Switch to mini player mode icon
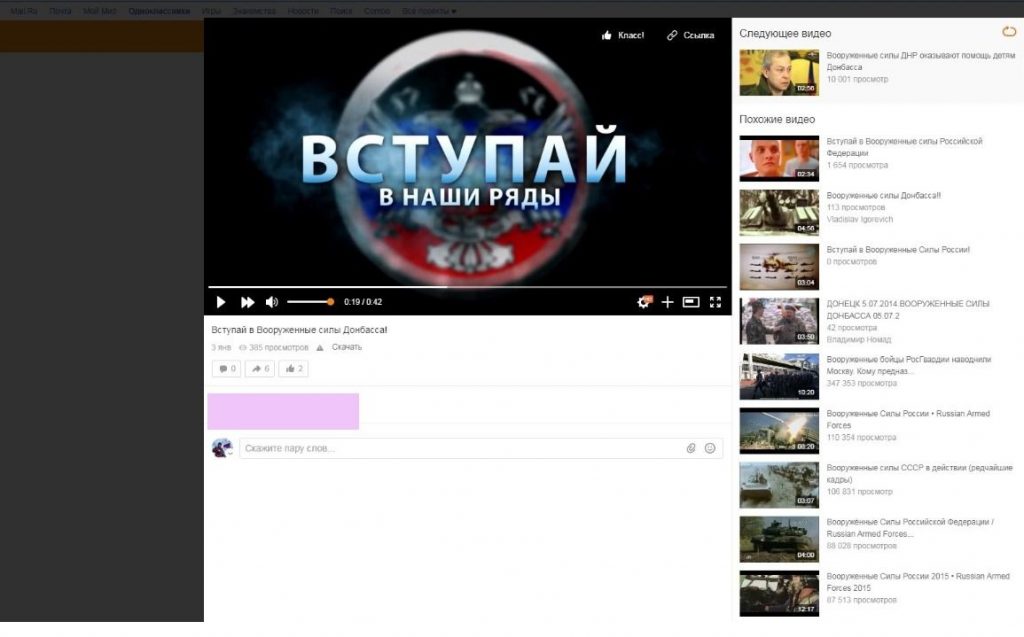Screen dimensions: 1024x637 (691, 302)
